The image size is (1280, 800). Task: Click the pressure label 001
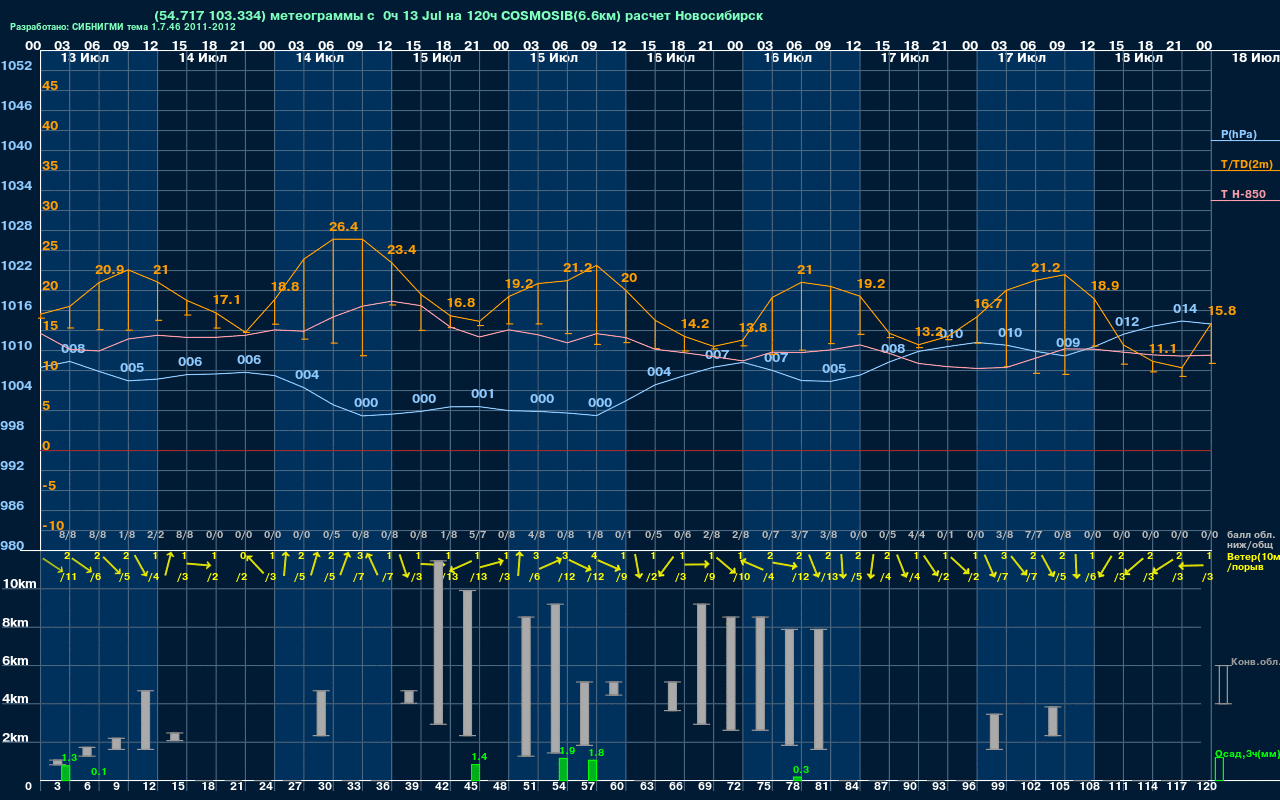point(483,394)
